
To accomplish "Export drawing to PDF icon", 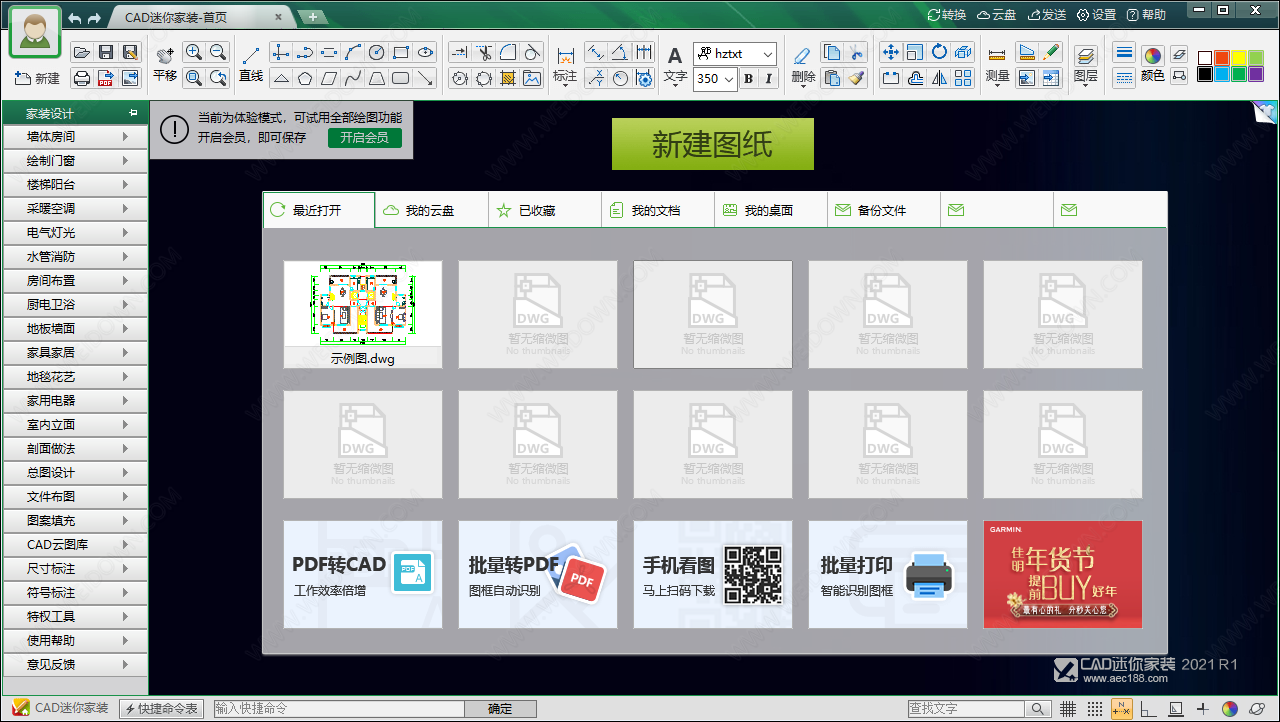I will (106, 78).
